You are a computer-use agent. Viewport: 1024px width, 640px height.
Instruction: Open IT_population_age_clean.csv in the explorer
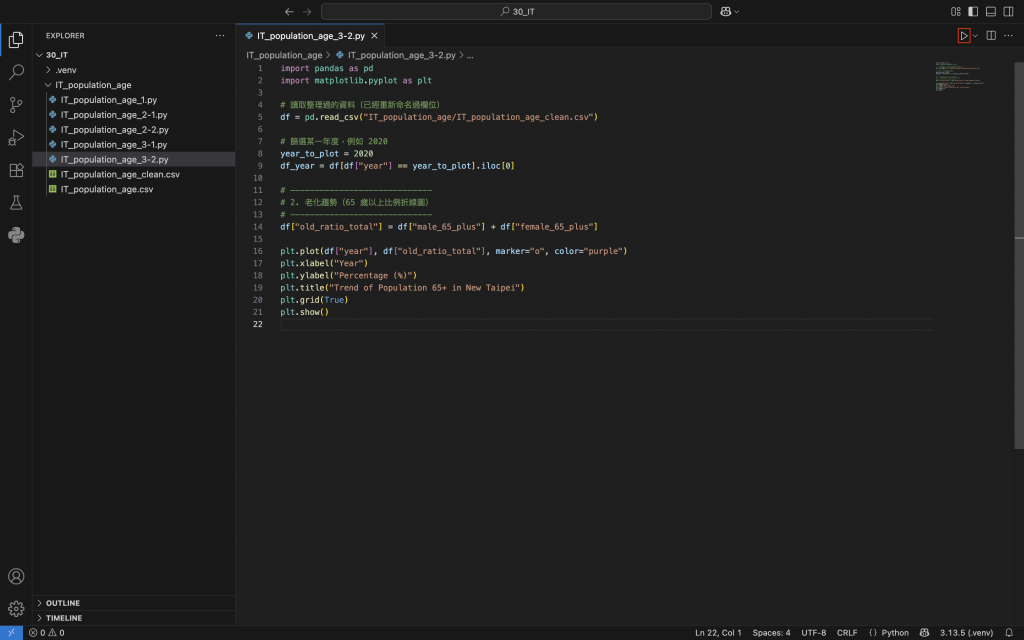point(119,174)
